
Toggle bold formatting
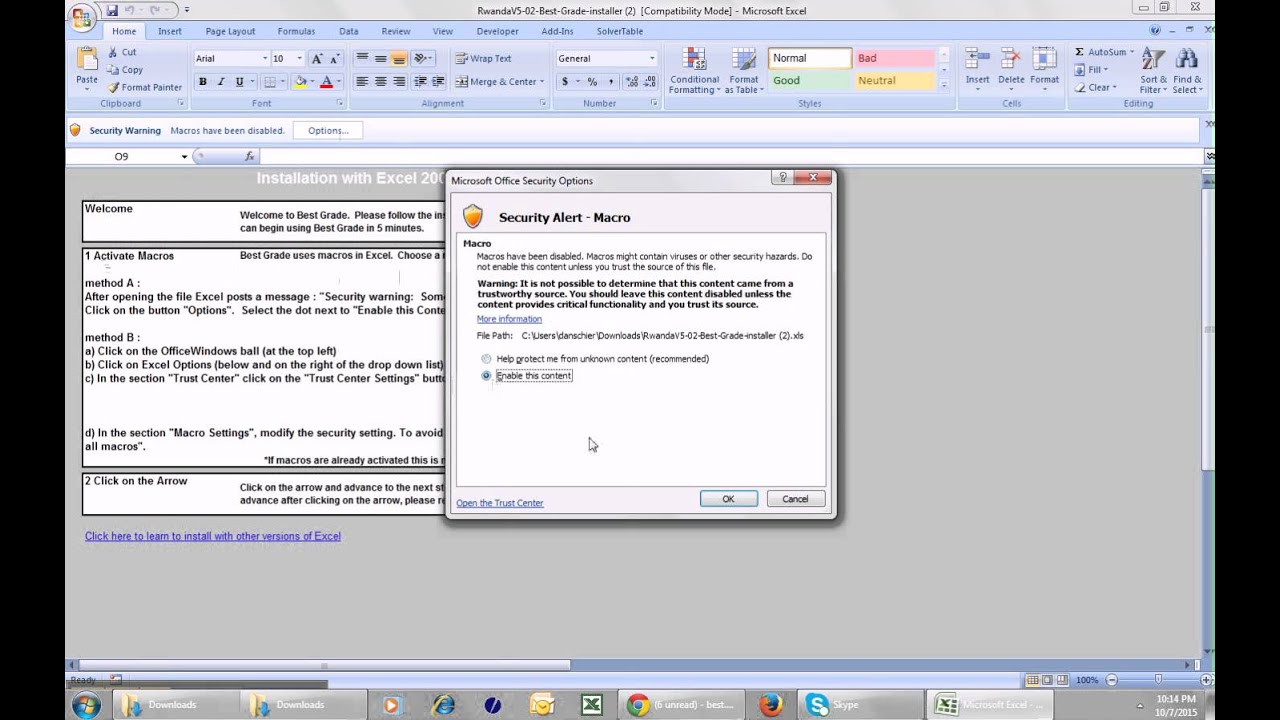click(x=203, y=82)
